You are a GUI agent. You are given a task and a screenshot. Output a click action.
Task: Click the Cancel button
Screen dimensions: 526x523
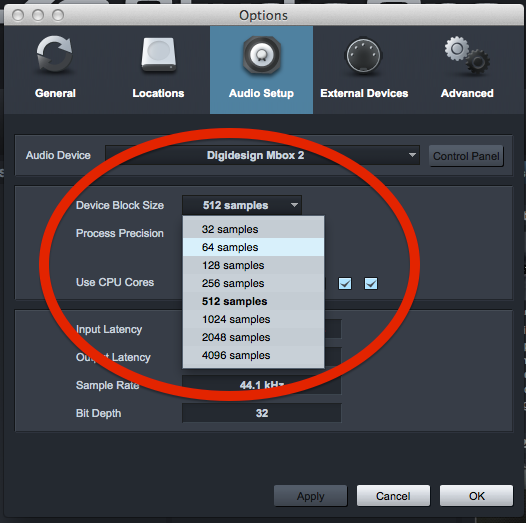point(393,495)
